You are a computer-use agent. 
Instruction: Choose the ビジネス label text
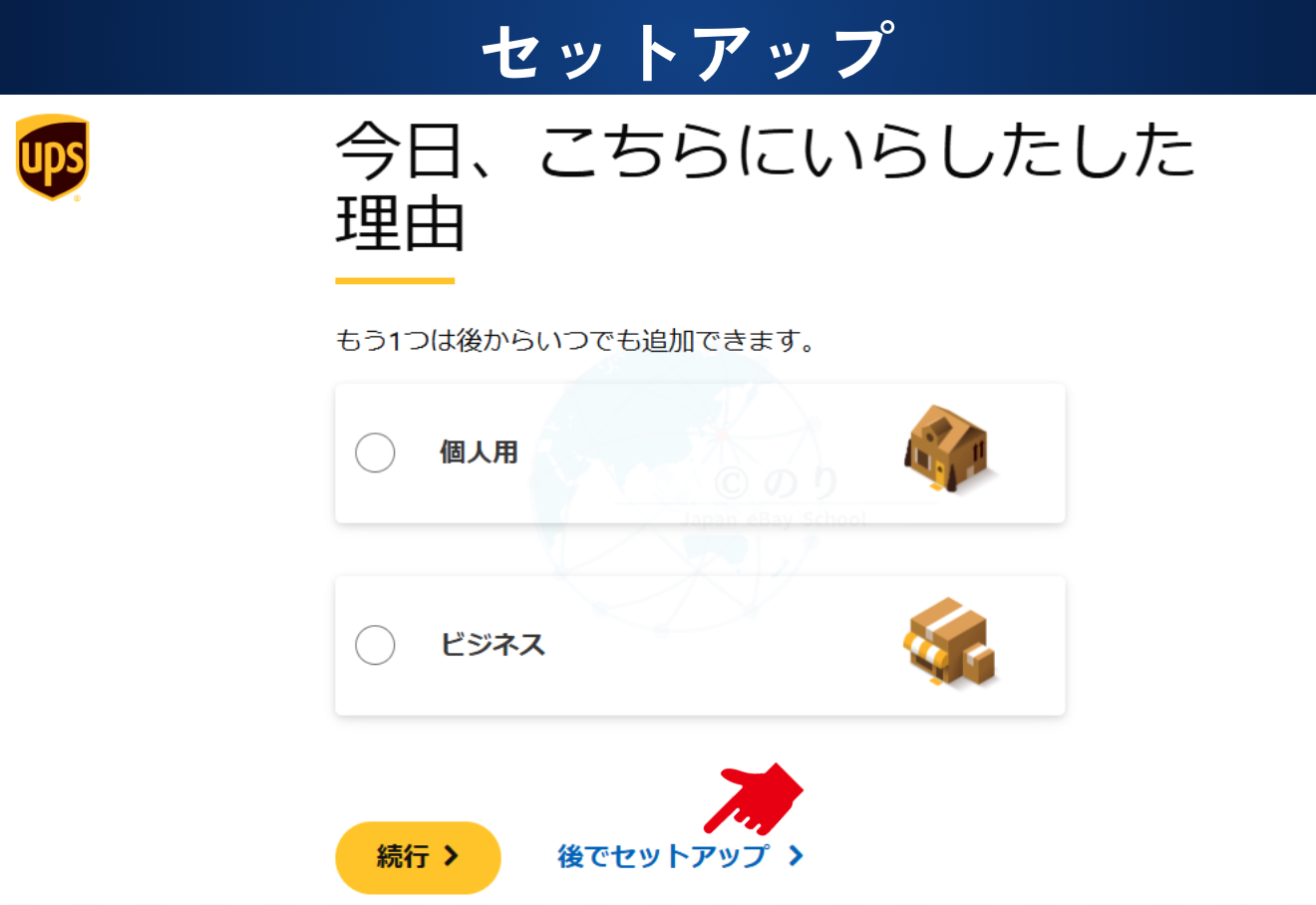pyautogui.click(x=493, y=645)
